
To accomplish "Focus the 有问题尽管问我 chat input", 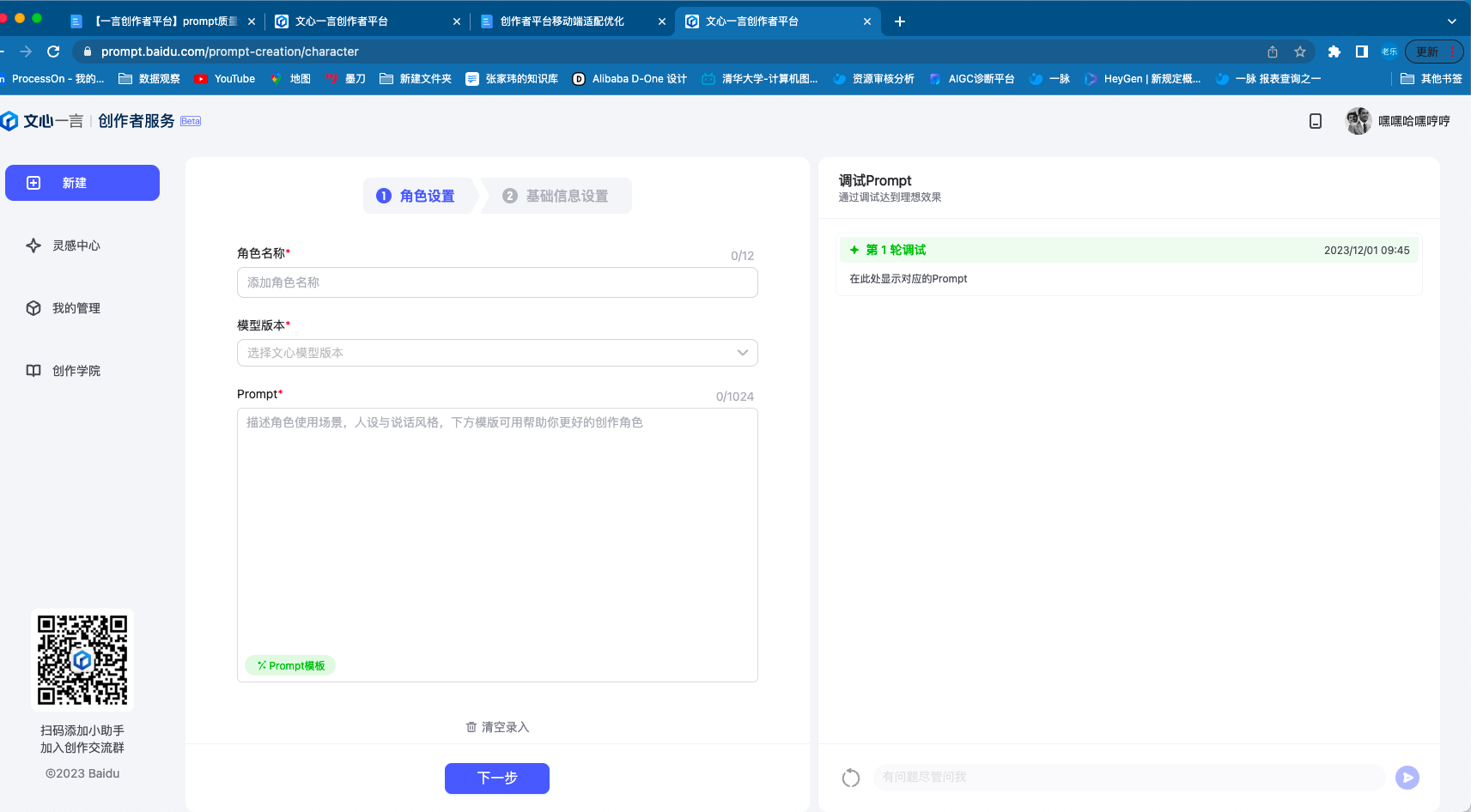I will coord(1128,777).
